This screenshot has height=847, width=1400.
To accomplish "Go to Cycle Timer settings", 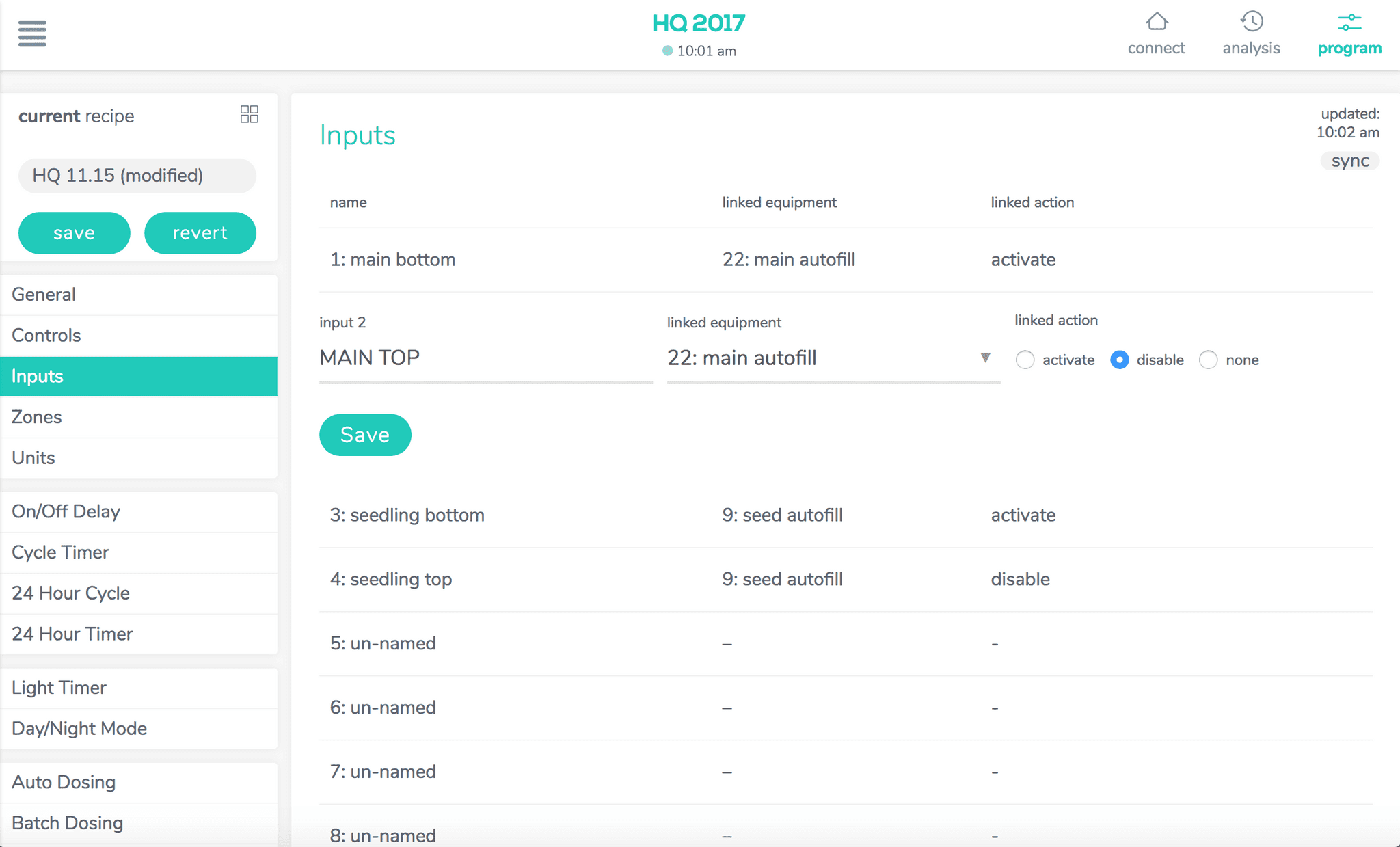I will tap(60, 552).
